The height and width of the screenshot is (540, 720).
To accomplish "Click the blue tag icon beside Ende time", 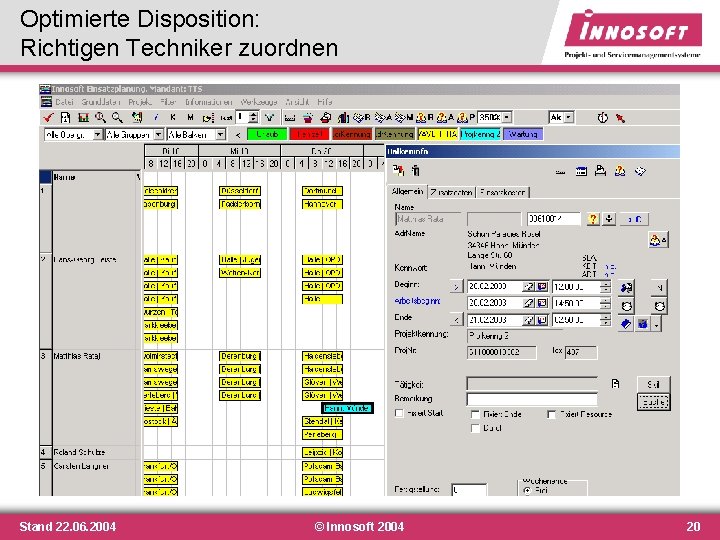I will (625, 324).
